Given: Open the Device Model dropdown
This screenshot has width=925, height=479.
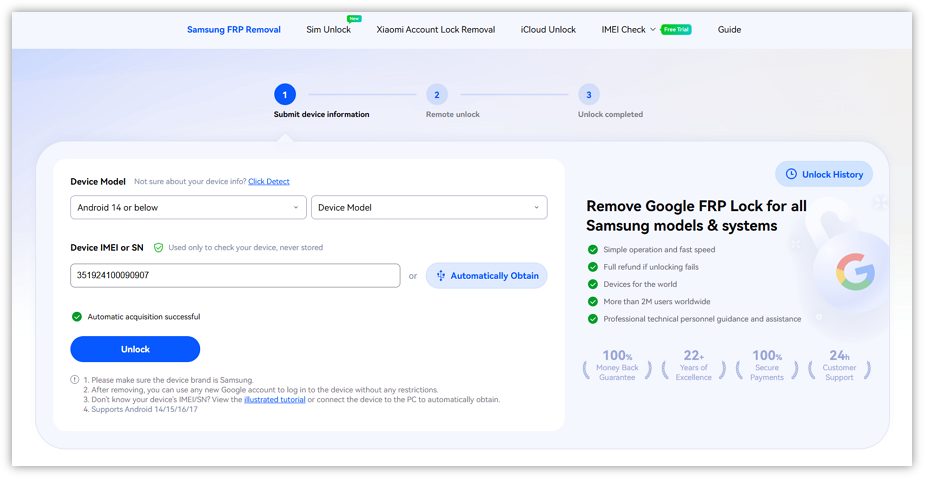Looking at the screenshot, I should point(429,208).
